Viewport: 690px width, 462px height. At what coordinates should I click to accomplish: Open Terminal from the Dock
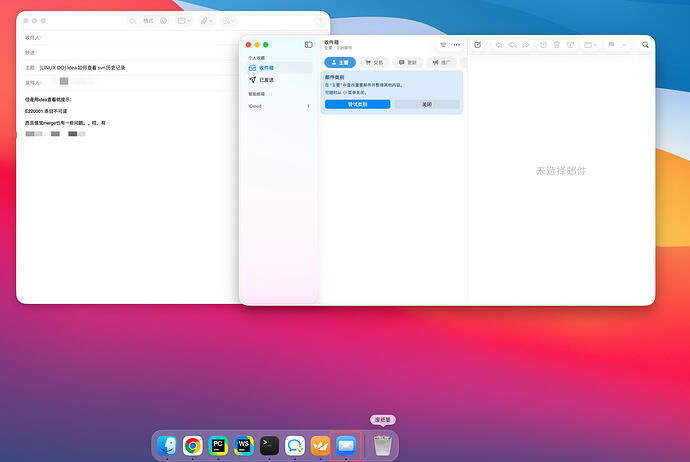point(269,446)
